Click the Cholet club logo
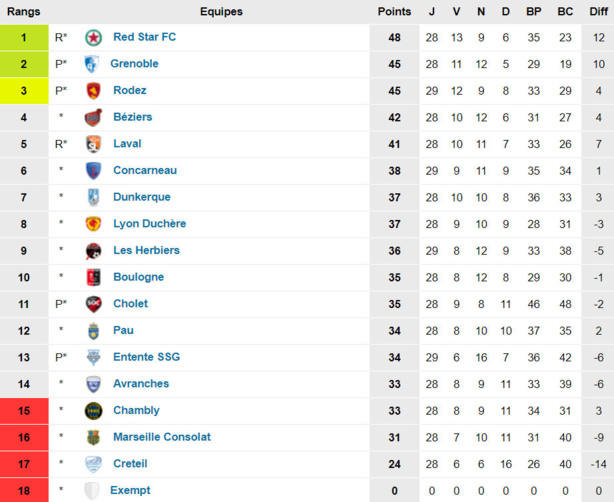This screenshot has width=614, height=502. (x=93, y=304)
